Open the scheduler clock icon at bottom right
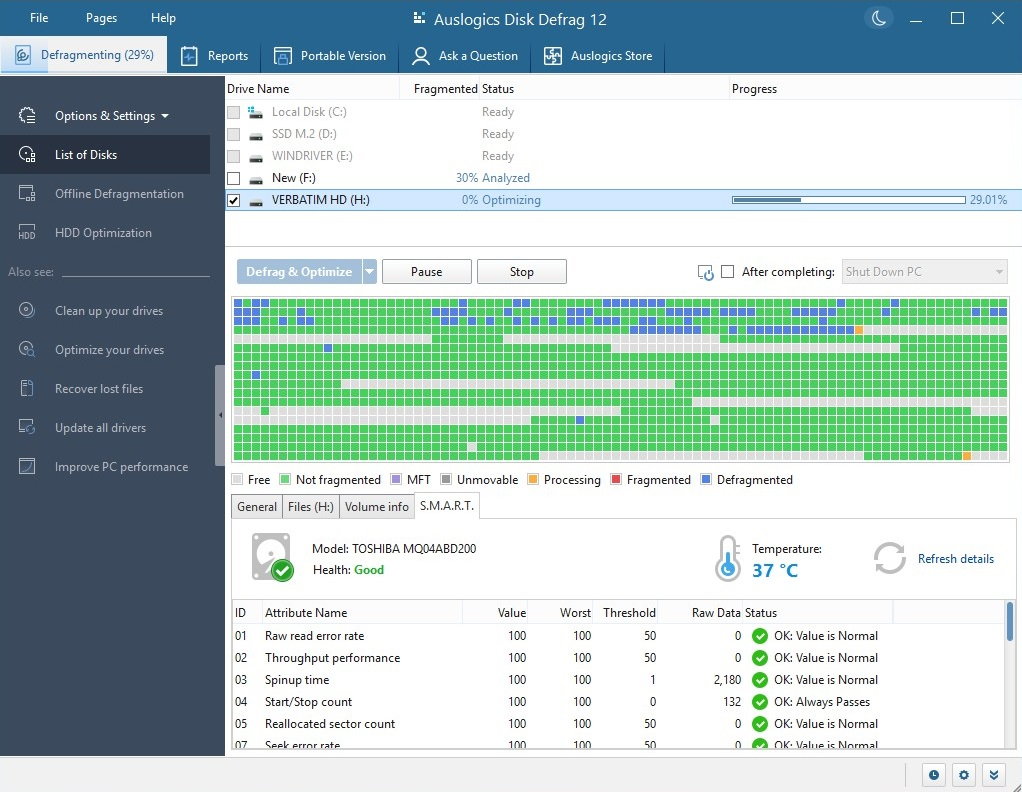1022x792 pixels. click(x=932, y=774)
